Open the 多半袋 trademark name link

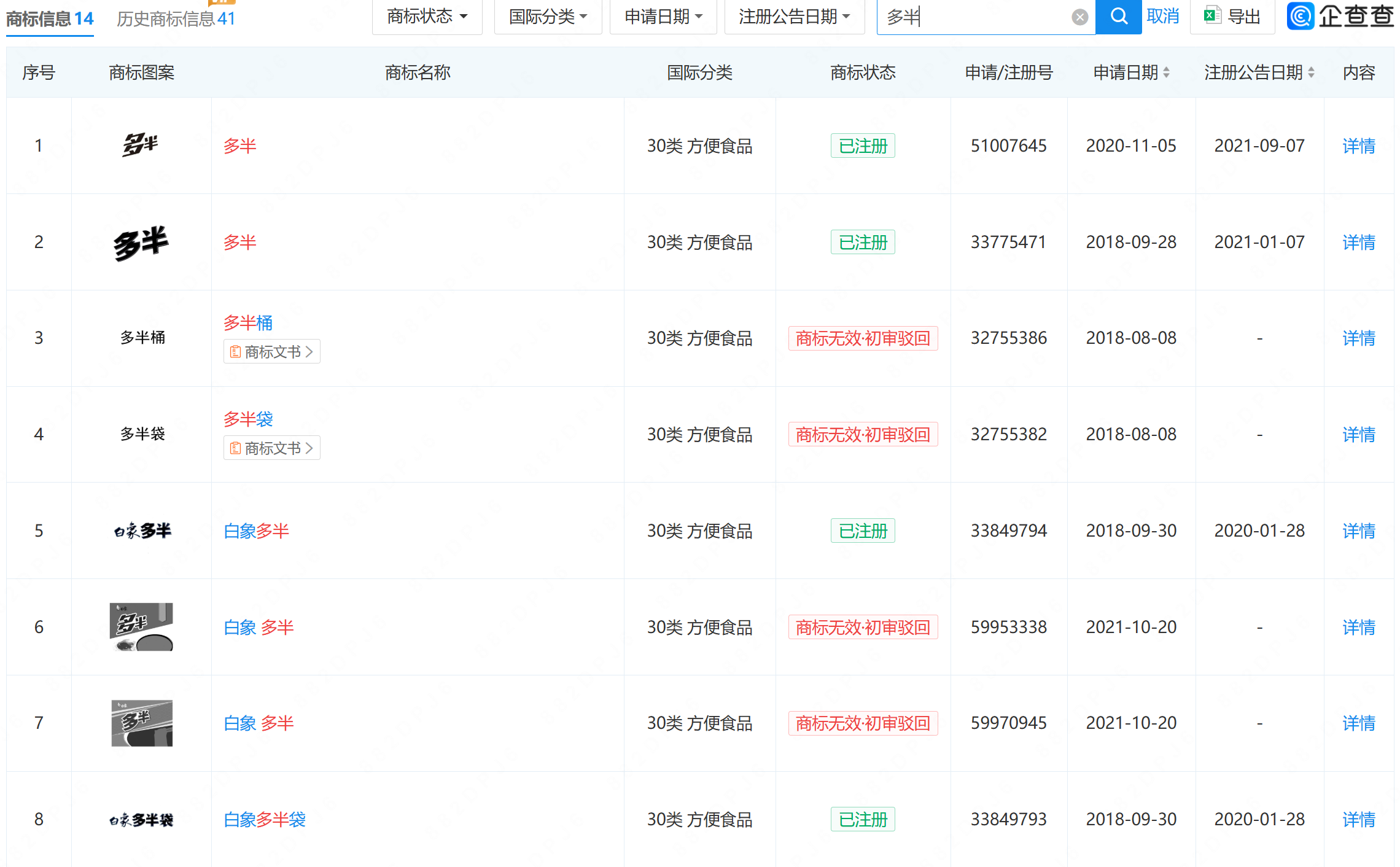click(x=248, y=419)
